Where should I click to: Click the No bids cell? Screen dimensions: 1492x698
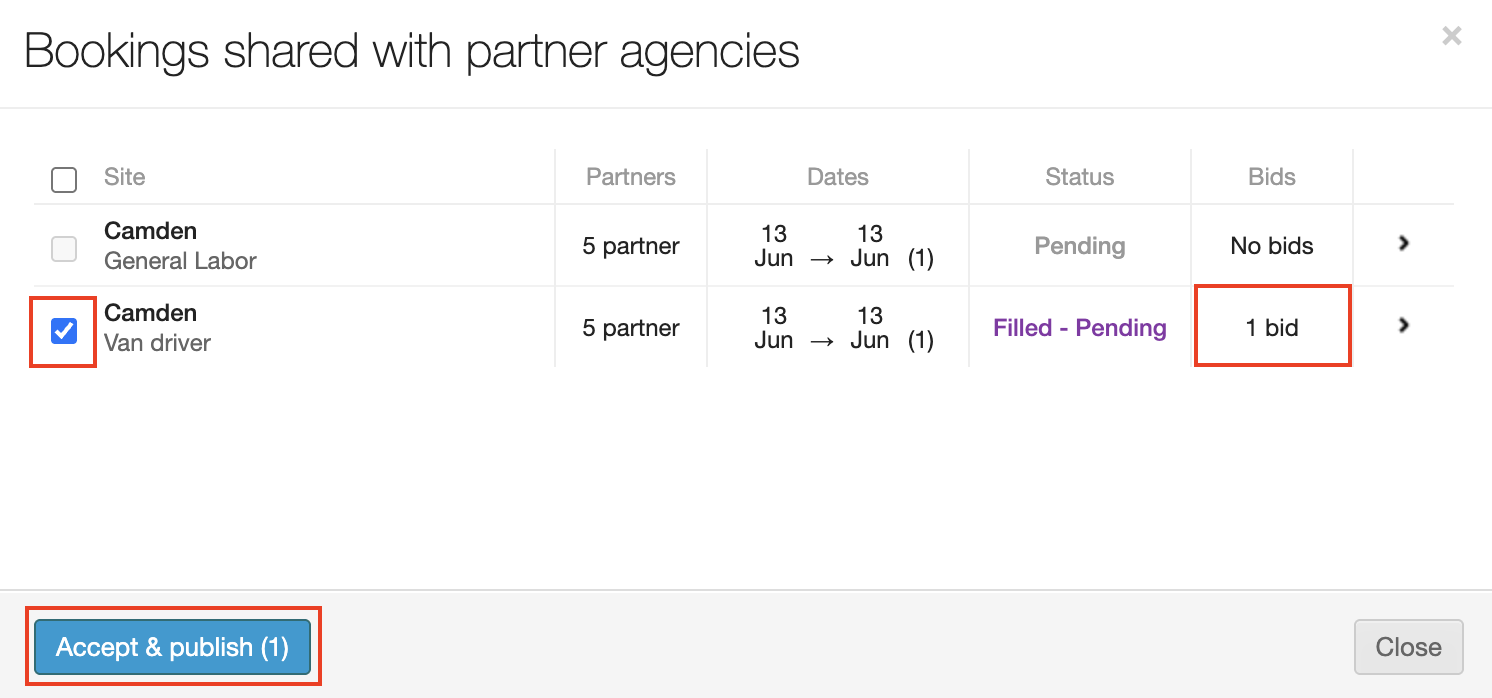1272,246
